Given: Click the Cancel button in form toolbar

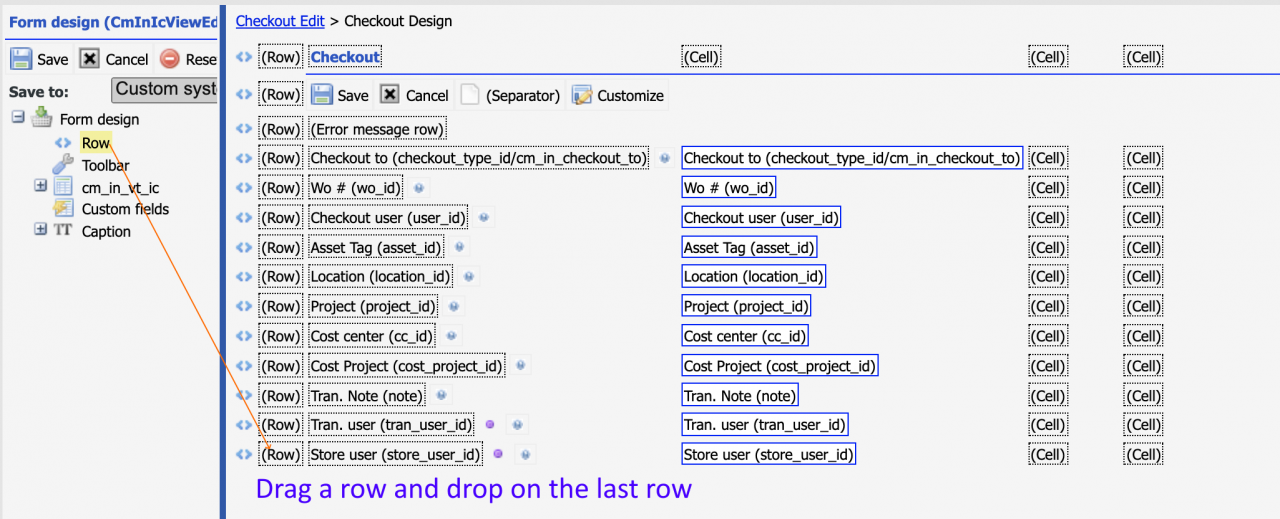Looking at the screenshot, I should [414, 95].
